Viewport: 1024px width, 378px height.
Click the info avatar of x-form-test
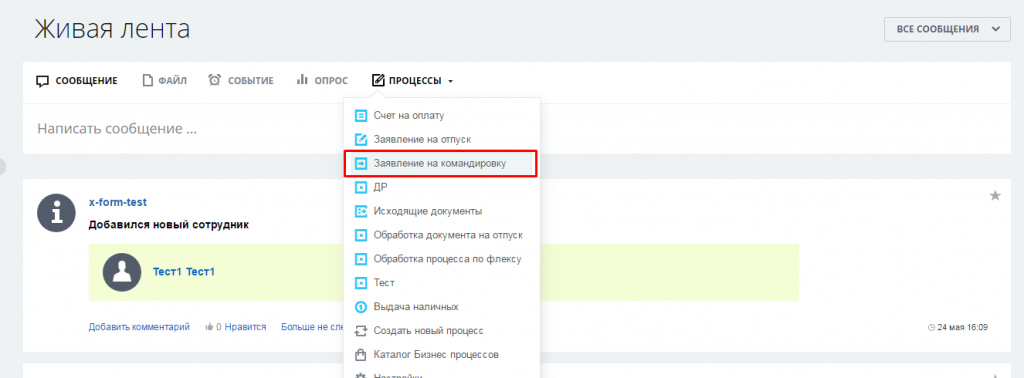tap(57, 213)
